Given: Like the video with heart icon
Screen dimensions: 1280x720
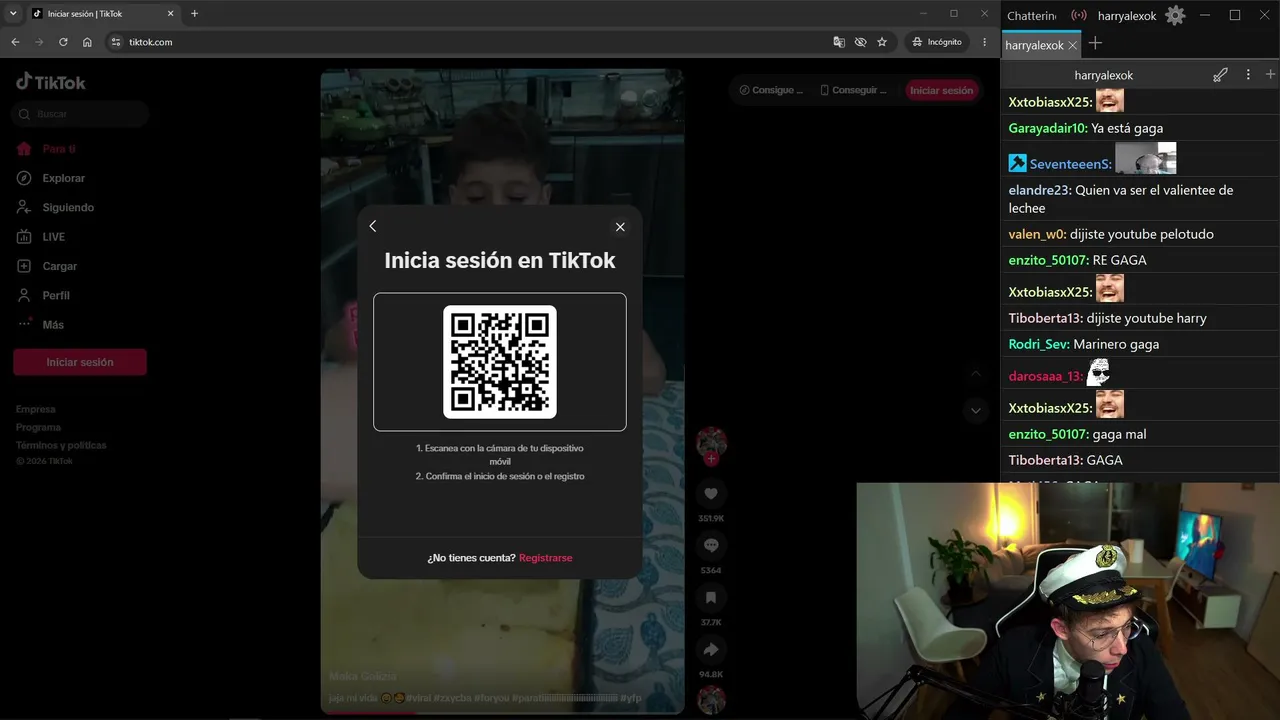Looking at the screenshot, I should click(x=711, y=494).
